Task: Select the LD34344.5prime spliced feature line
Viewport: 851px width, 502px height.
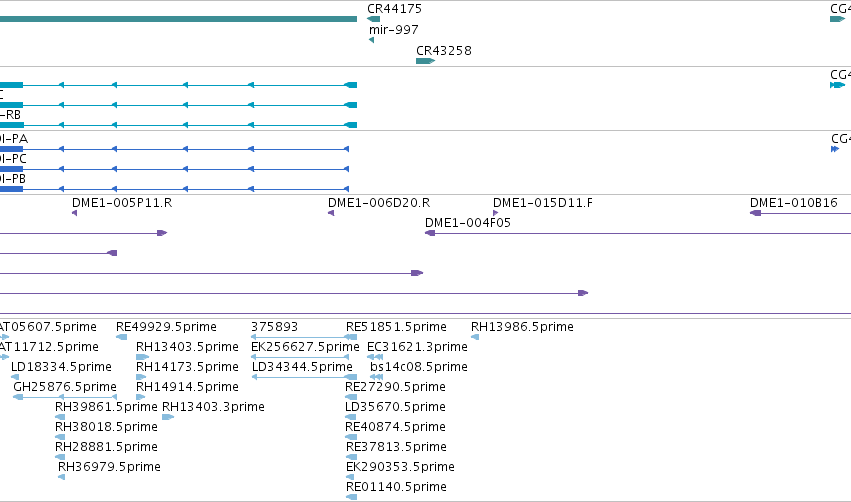Action: point(304,377)
